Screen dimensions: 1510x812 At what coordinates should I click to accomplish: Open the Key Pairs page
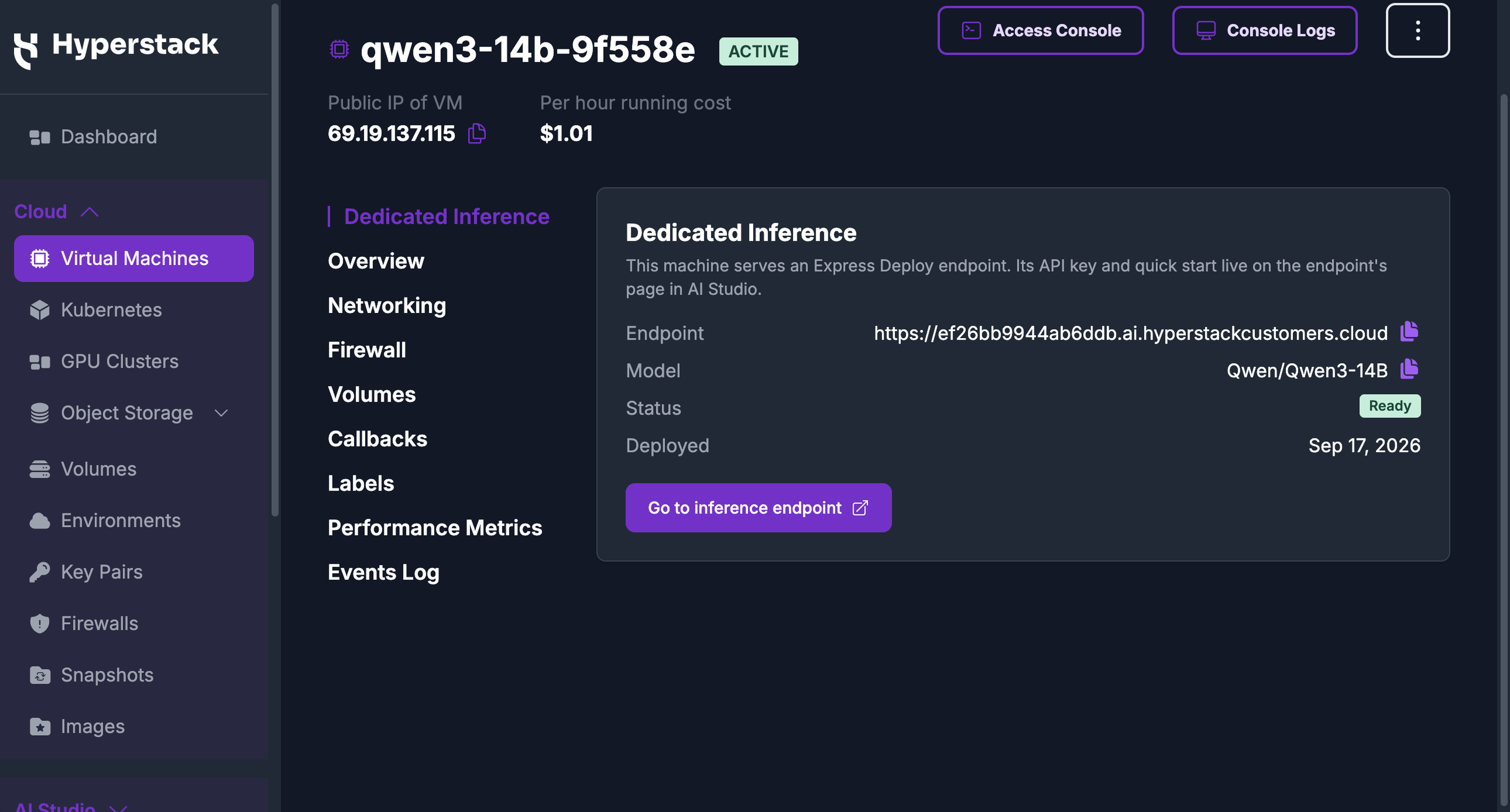134,572
